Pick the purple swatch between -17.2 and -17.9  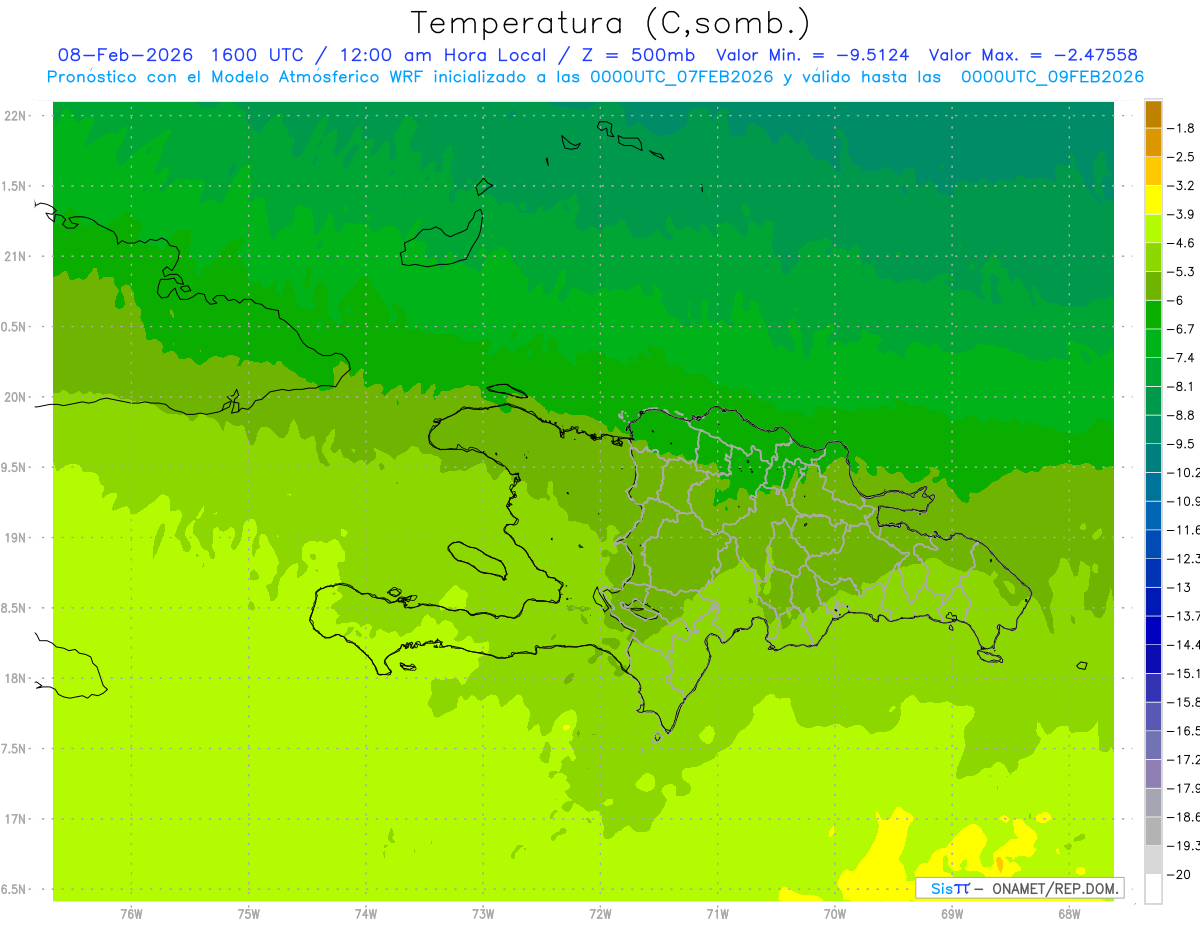1153,774
